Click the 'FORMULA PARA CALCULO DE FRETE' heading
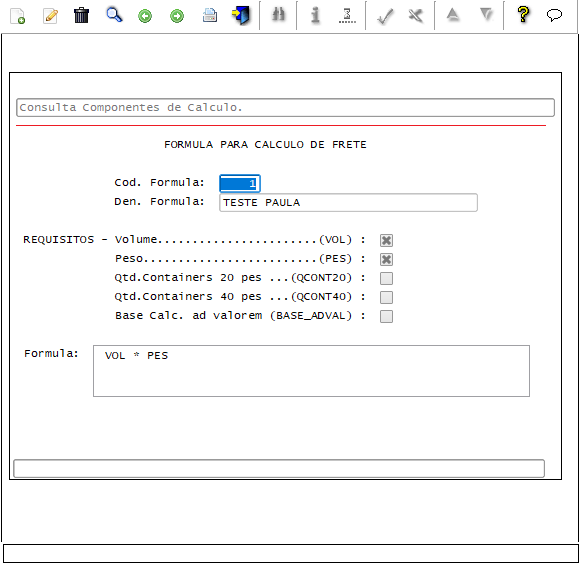This screenshot has width=582, height=568. pyautogui.click(x=265, y=144)
